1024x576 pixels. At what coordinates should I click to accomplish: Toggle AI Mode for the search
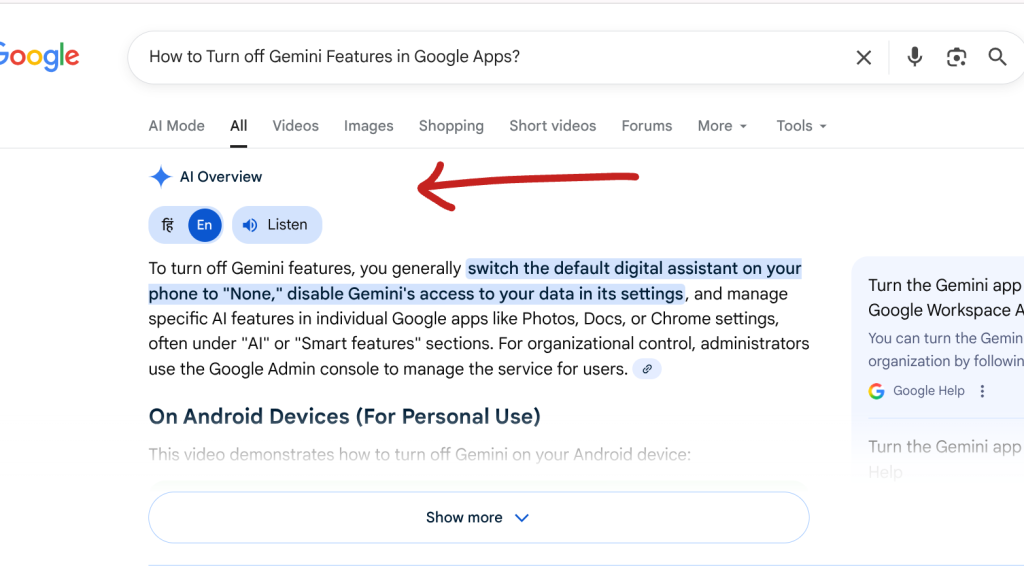(x=176, y=125)
